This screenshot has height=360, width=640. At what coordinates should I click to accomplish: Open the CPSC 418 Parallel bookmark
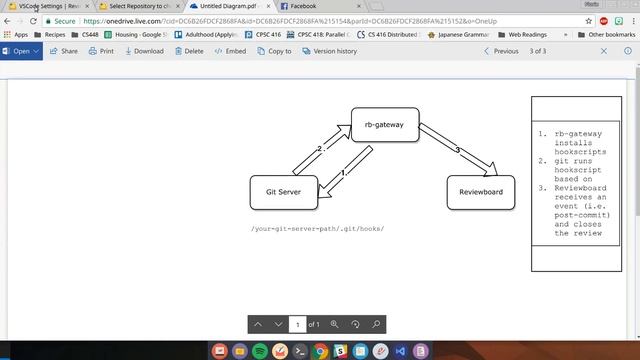click(x=318, y=35)
